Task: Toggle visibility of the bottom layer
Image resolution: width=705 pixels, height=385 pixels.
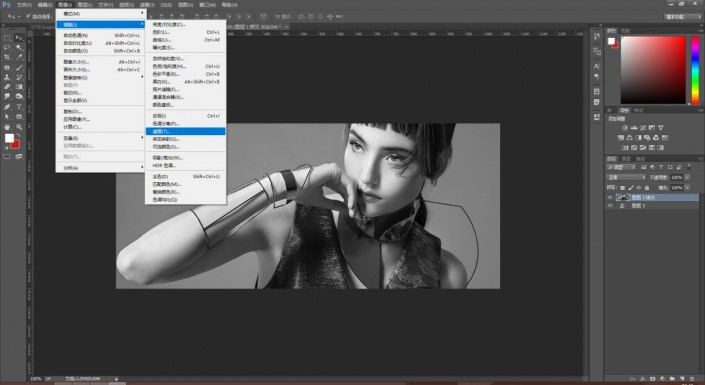Action: tap(610, 206)
